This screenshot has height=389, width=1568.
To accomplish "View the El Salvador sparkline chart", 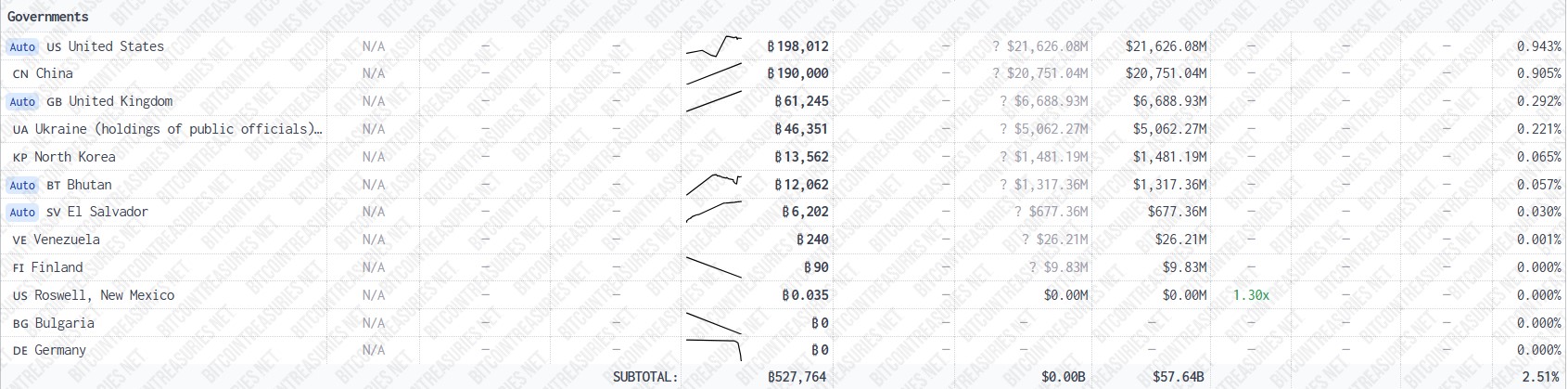I will 714,212.
